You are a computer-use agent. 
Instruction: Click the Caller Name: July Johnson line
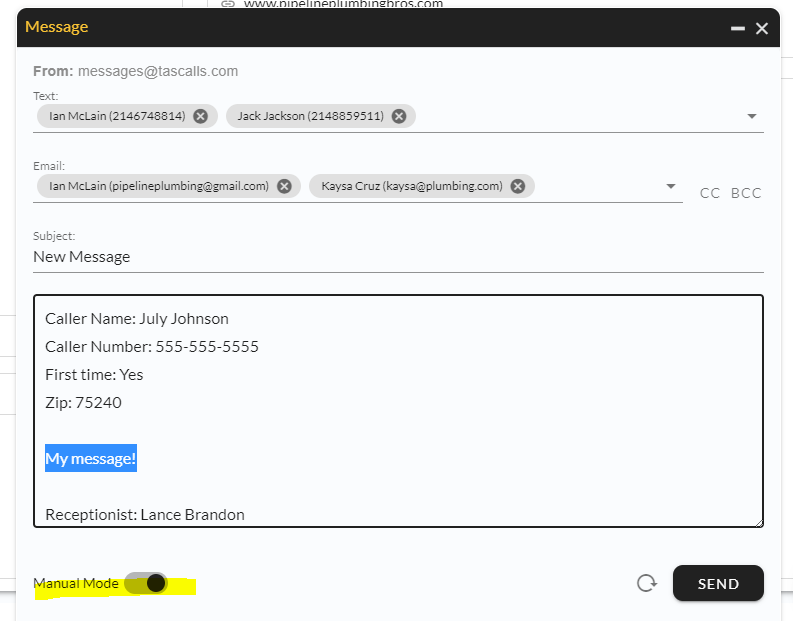pyautogui.click(x=137, y=319)
